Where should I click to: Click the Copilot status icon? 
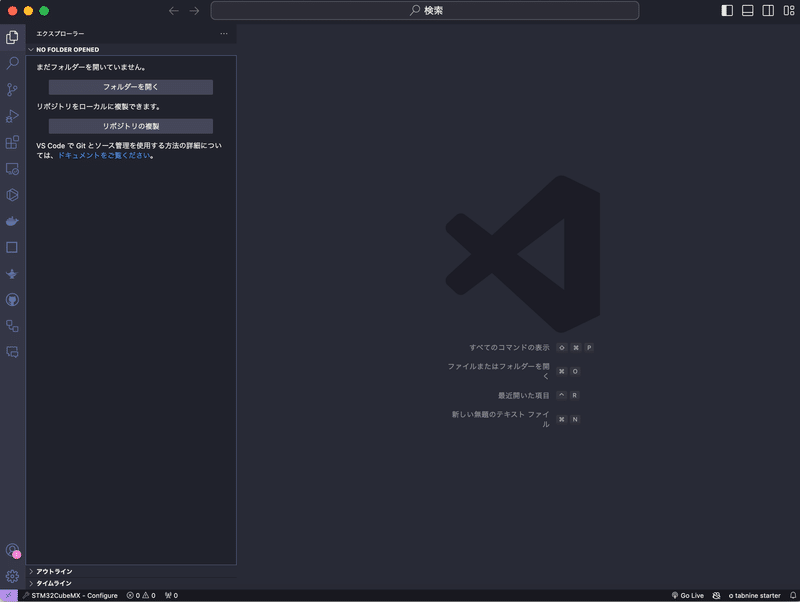click(x=716, y=595)
